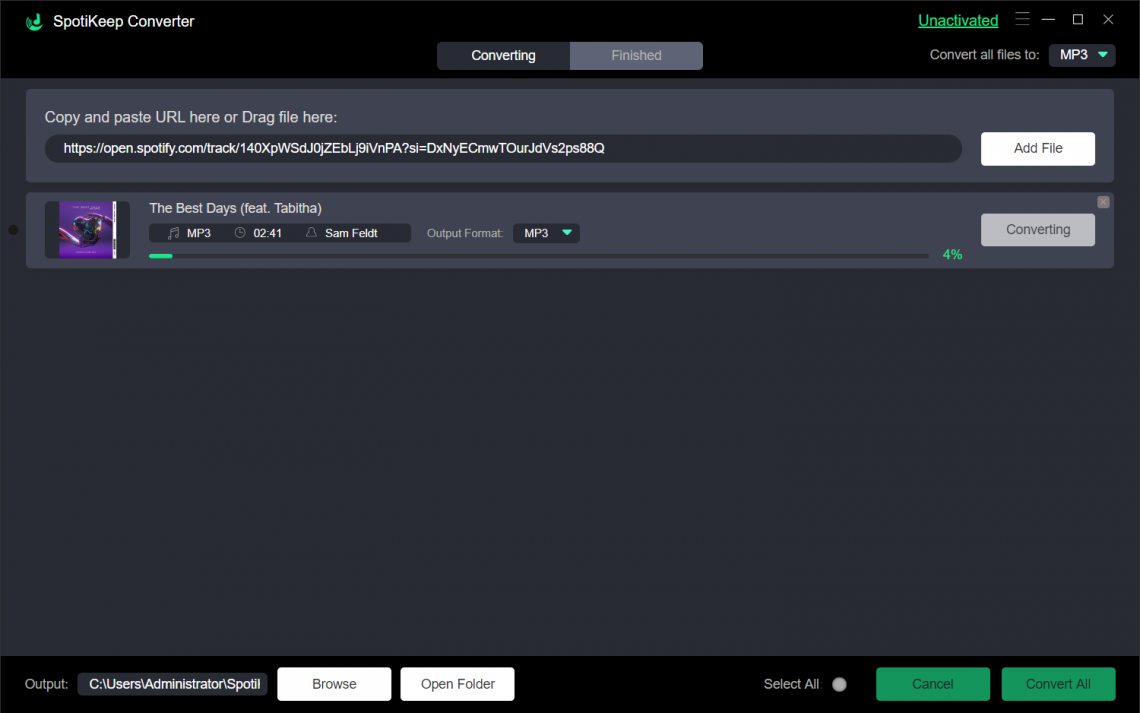Open the Output Format dropdown for The Best Days
This screenshot has height=713, width=1140.
pyautogui.click(x=546, y=232)
